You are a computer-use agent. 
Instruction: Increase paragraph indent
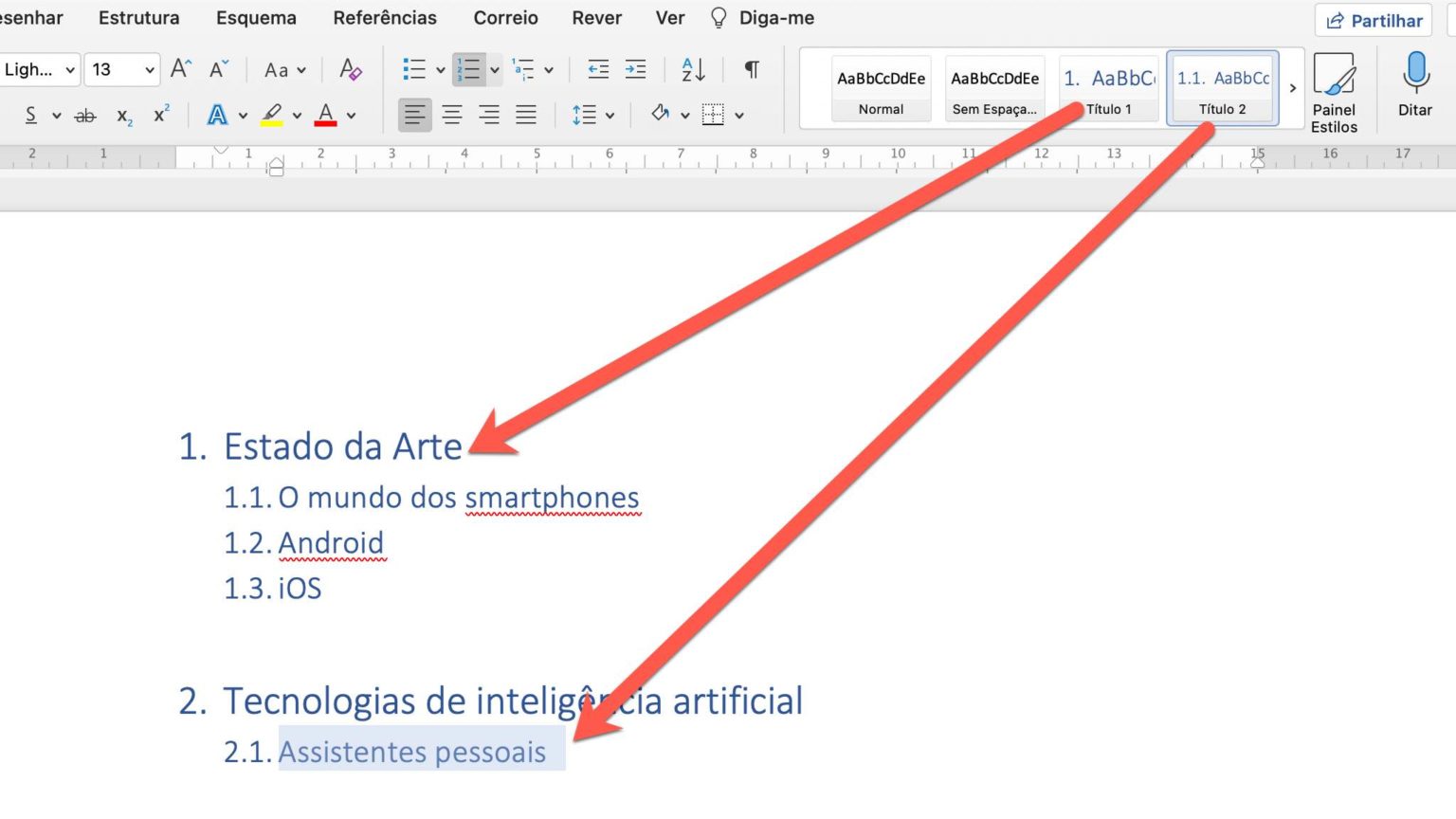click(636, 69)
